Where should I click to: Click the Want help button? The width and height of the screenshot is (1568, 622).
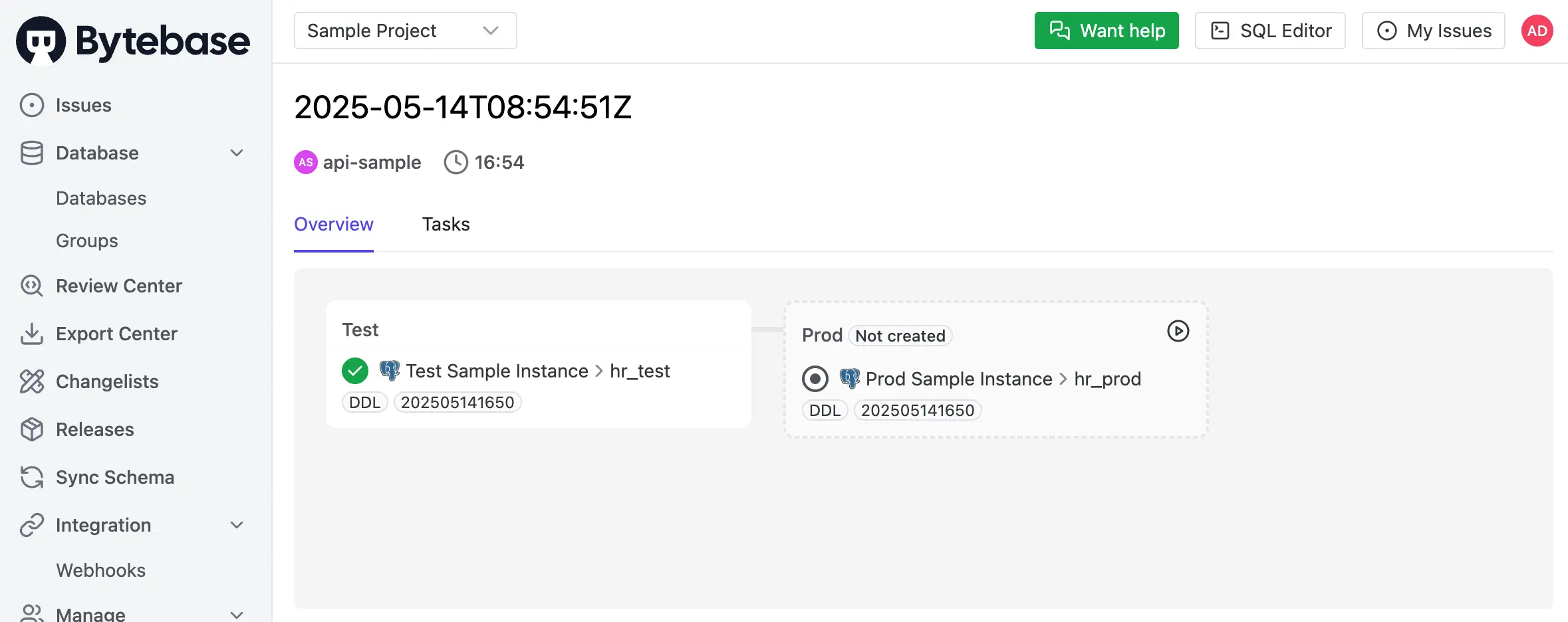1107,31
